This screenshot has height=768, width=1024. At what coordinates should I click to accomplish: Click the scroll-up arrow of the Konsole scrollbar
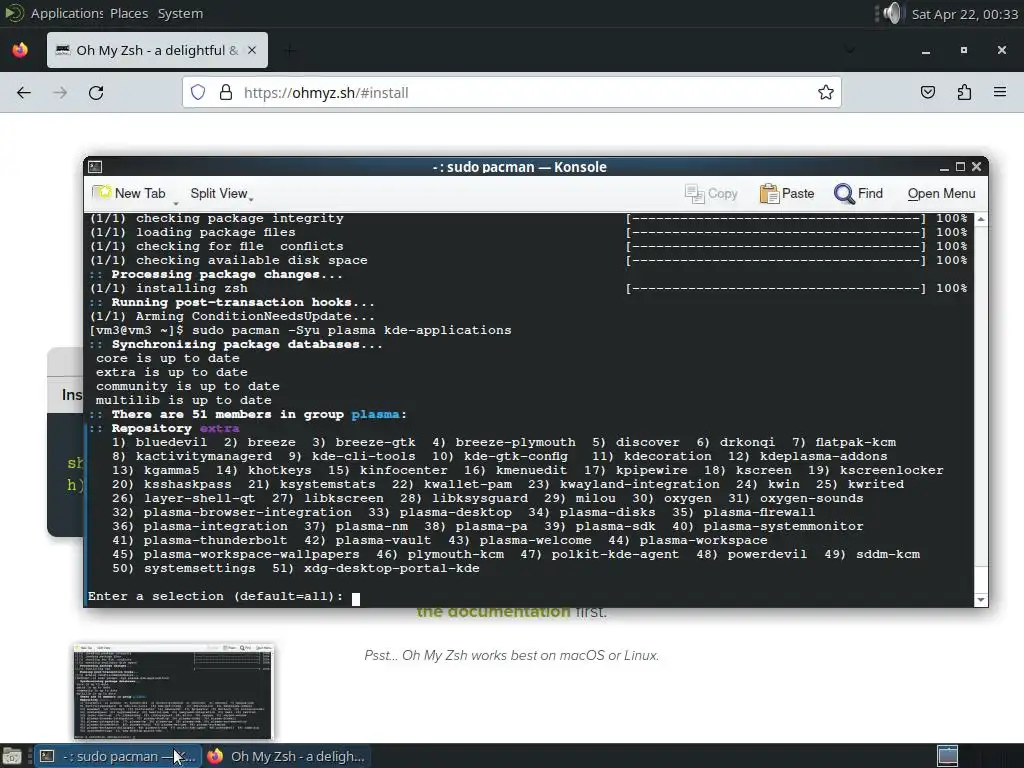(x=981, y=219)
